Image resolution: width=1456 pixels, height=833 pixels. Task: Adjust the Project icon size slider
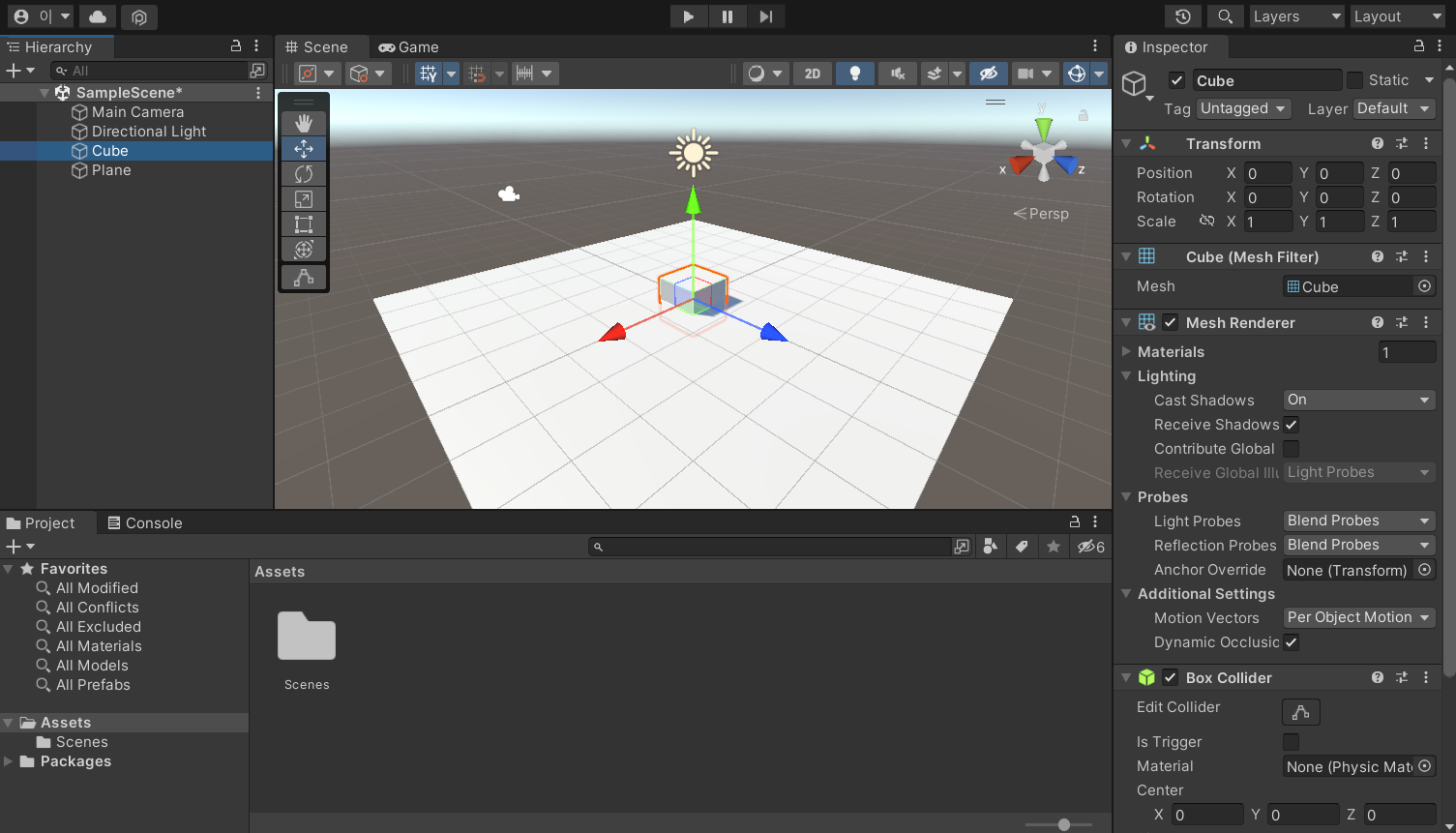1063,824
